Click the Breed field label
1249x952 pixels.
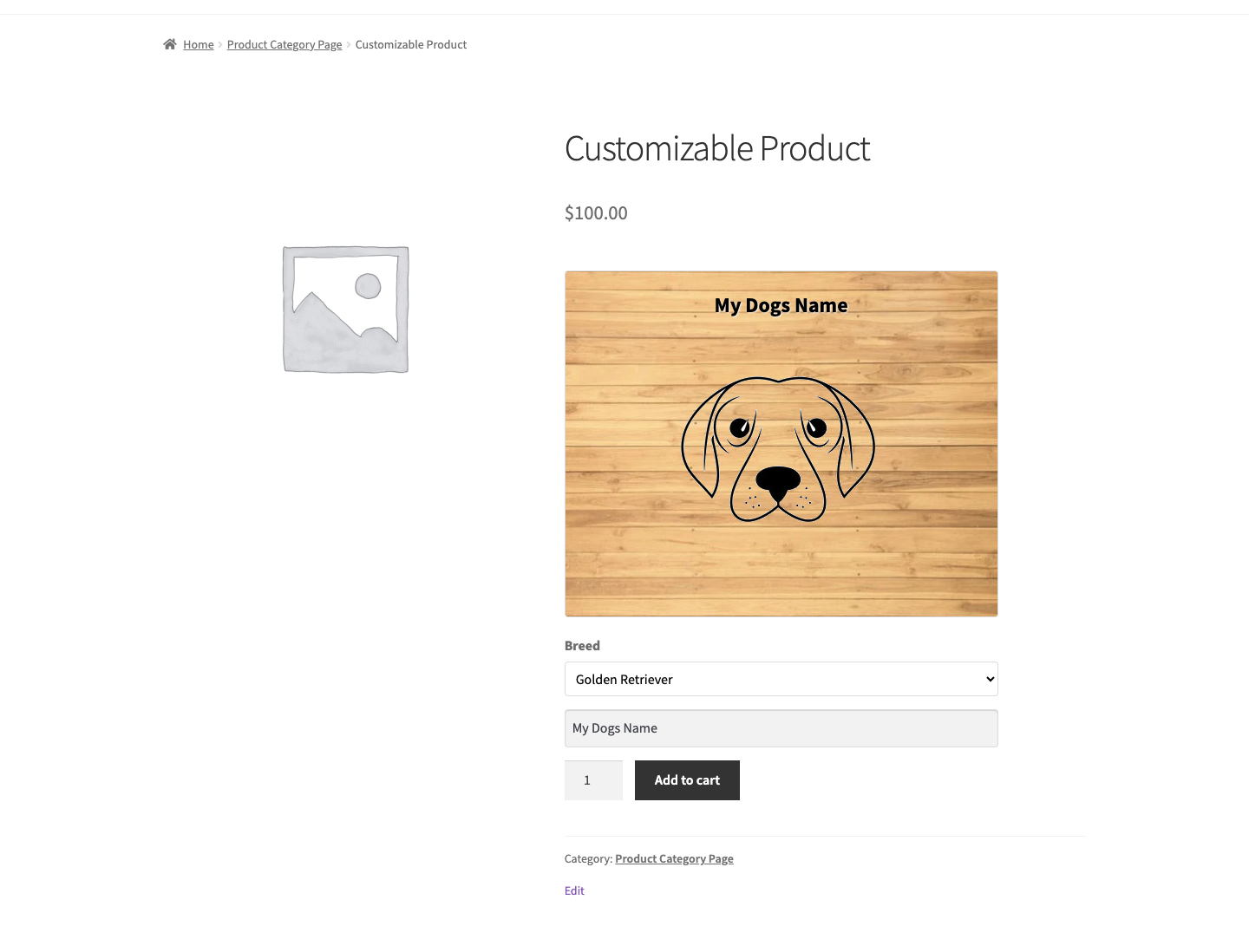point(582,646)
